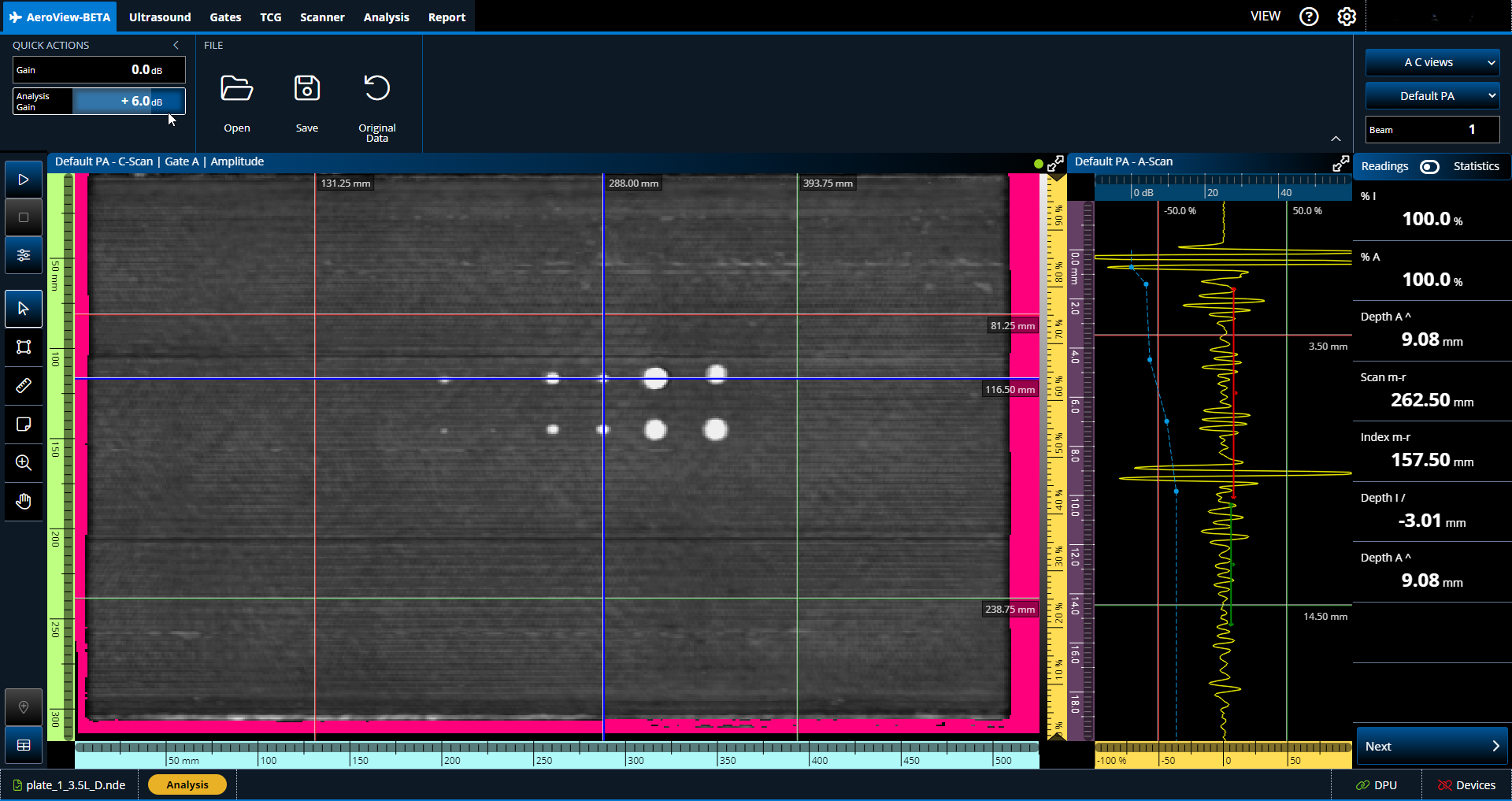The image size is (1512, 801).
Task: Click the Devices status button
Action: [x=1466, y=785]
